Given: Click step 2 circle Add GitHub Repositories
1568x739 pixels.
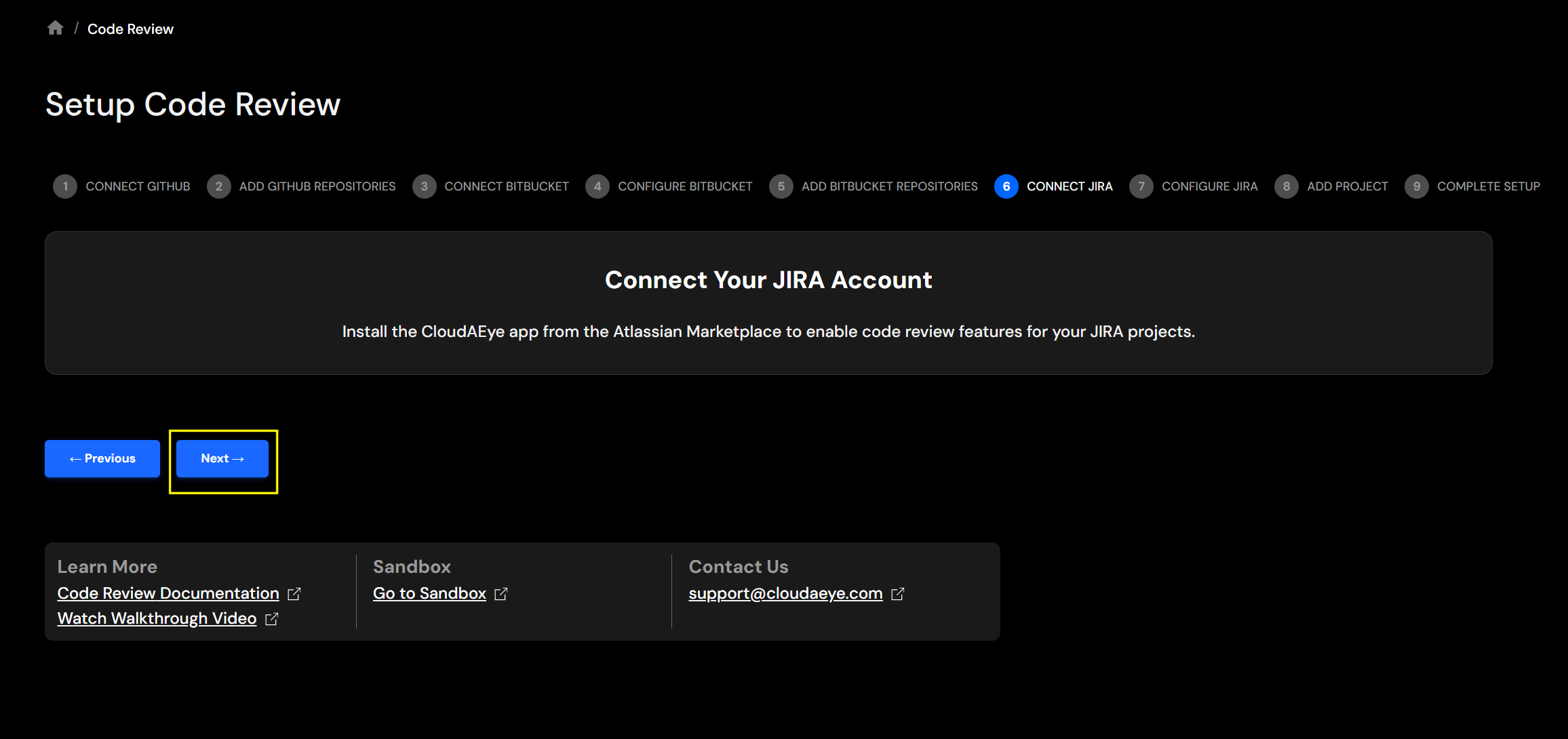Looking at the screenshot, I should pyautogui.click(x=218, y=186).
